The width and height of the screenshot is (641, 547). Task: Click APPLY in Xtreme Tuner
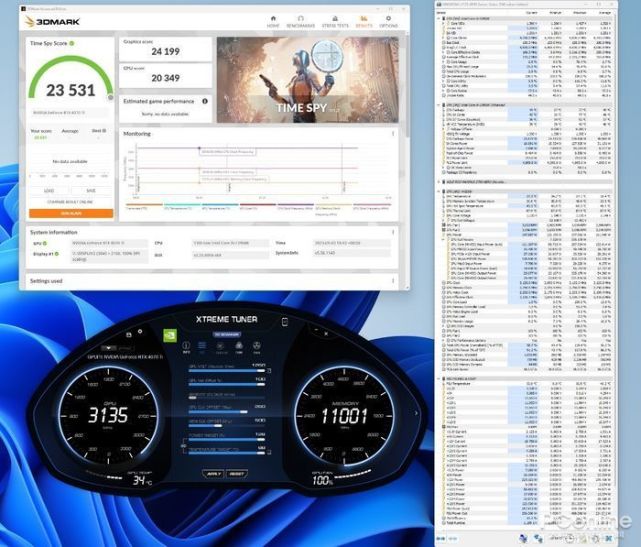213,474
